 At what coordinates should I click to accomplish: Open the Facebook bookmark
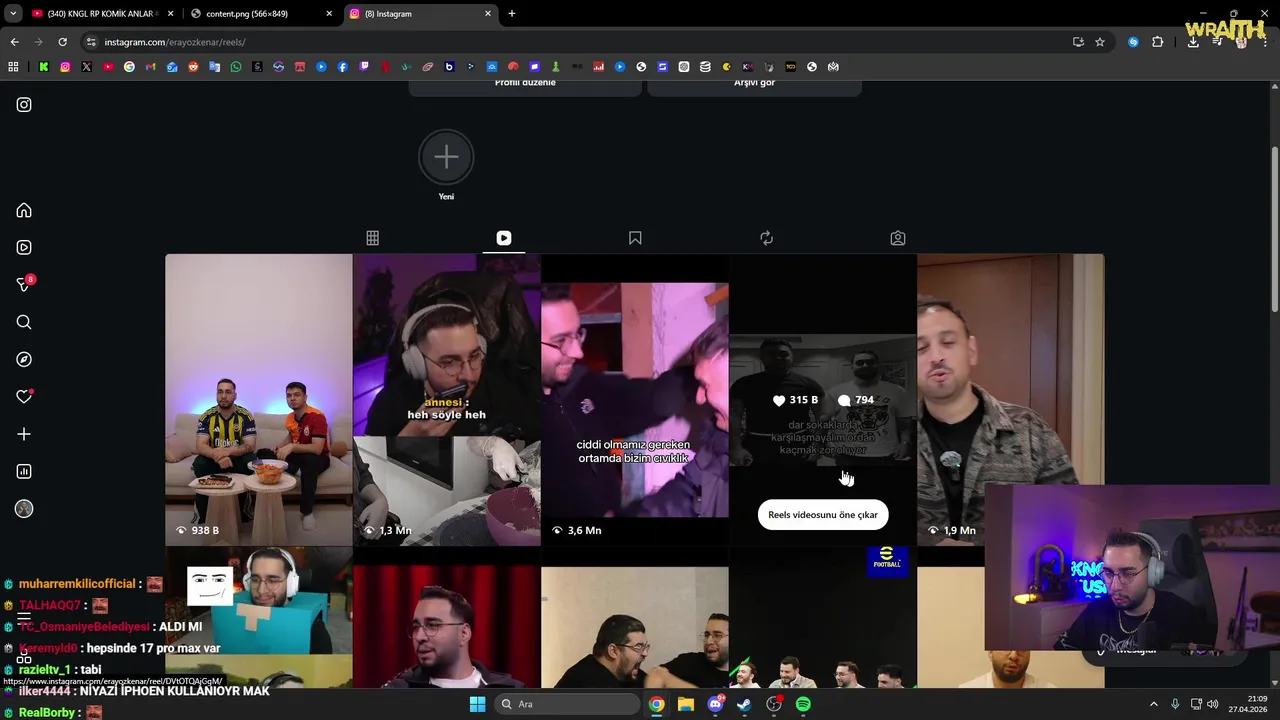[x=343, y=67]
